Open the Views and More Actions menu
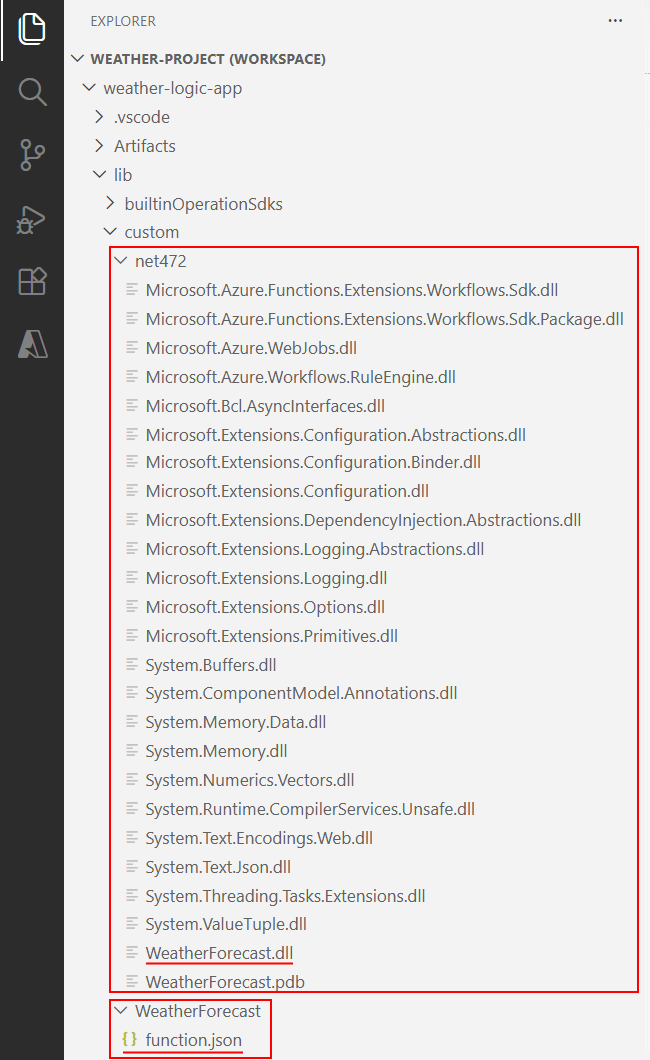This screenshot has width=650, height=1060. 615,20
